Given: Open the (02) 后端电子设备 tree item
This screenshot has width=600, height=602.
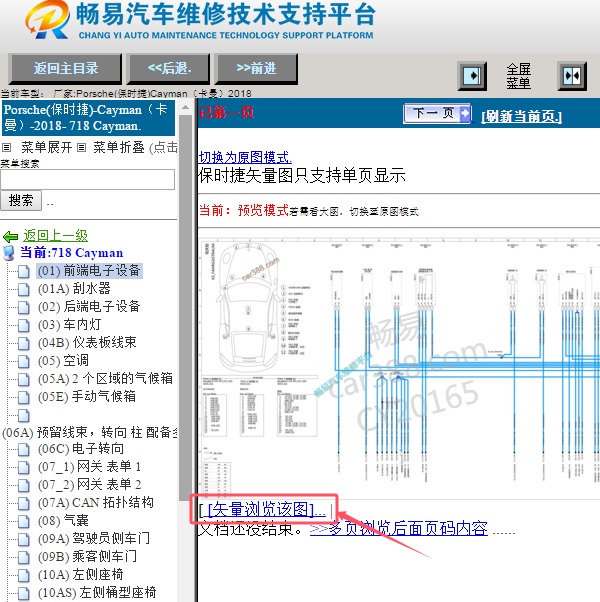Looking at the screenshot, I should click(x=89, y=306).
